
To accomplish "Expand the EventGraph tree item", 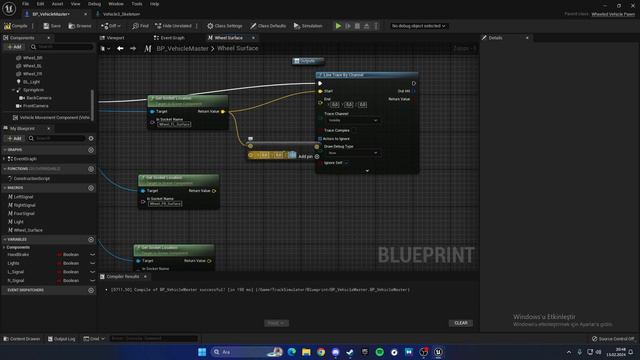I will [4, 159].
